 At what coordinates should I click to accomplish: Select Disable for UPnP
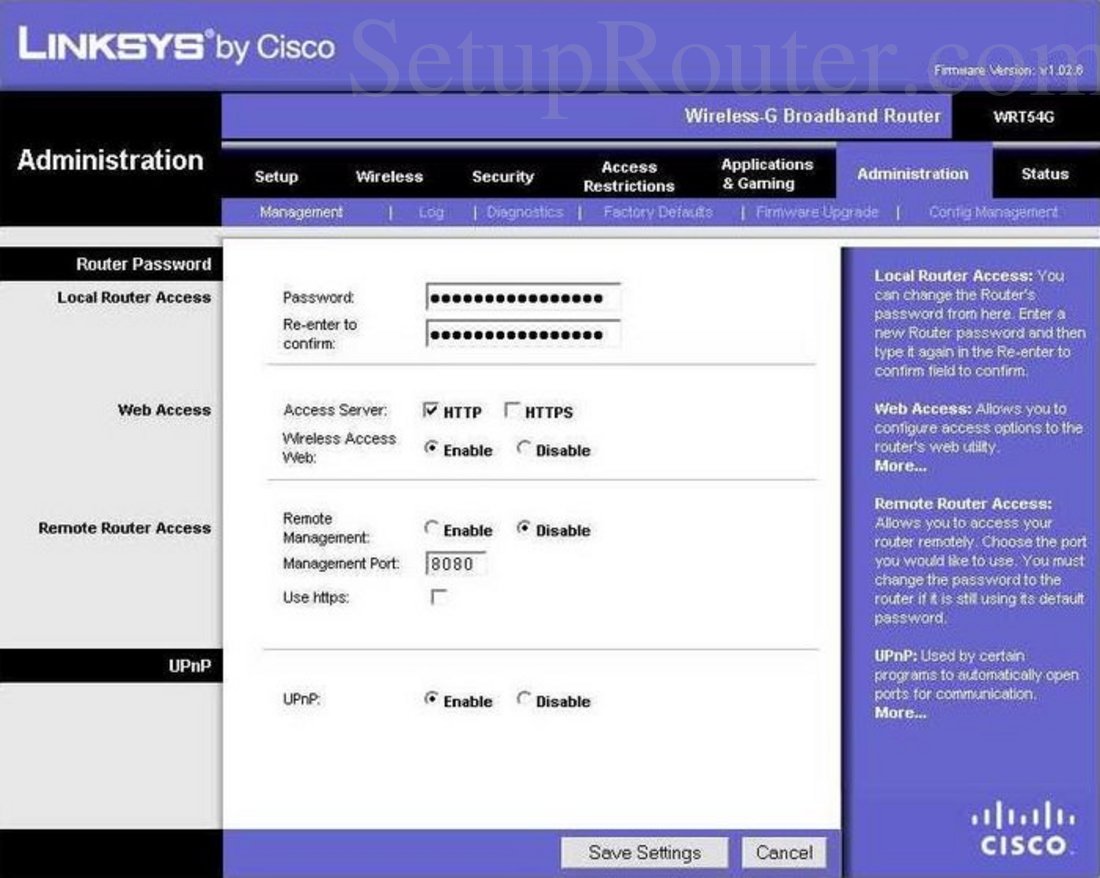(523, 700)
